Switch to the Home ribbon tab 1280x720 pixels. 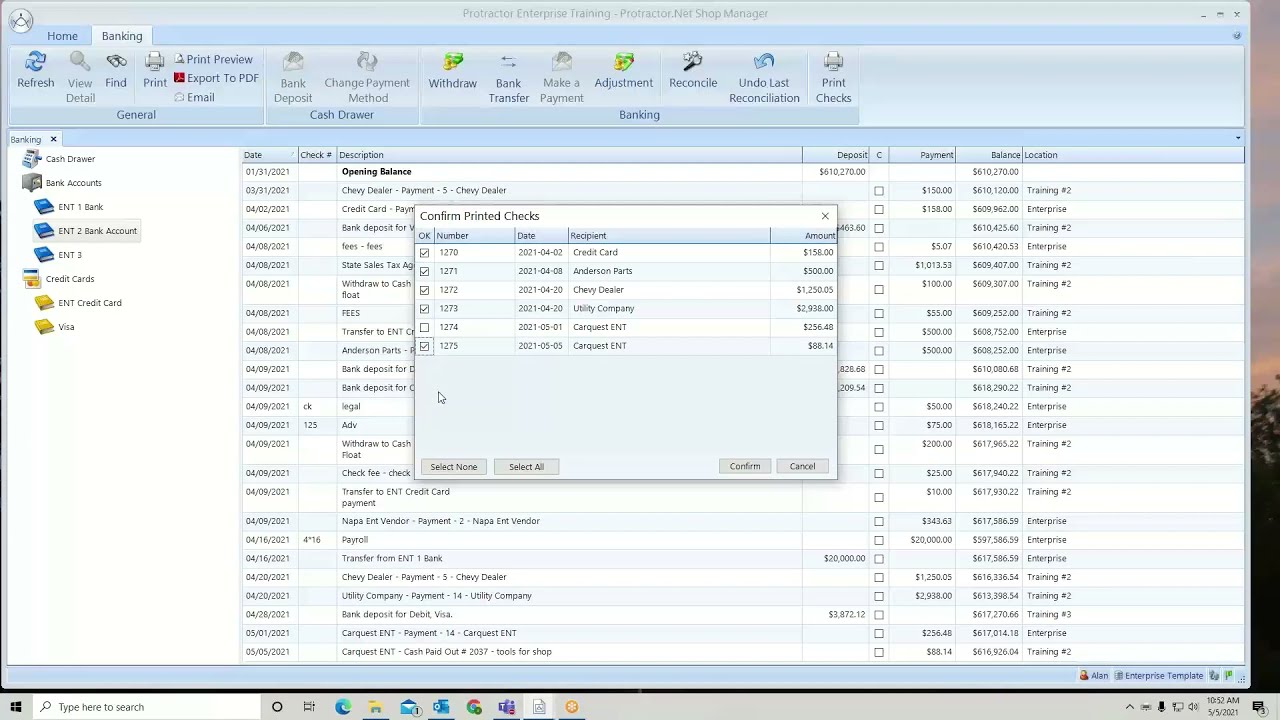click(x=62, y=36)
